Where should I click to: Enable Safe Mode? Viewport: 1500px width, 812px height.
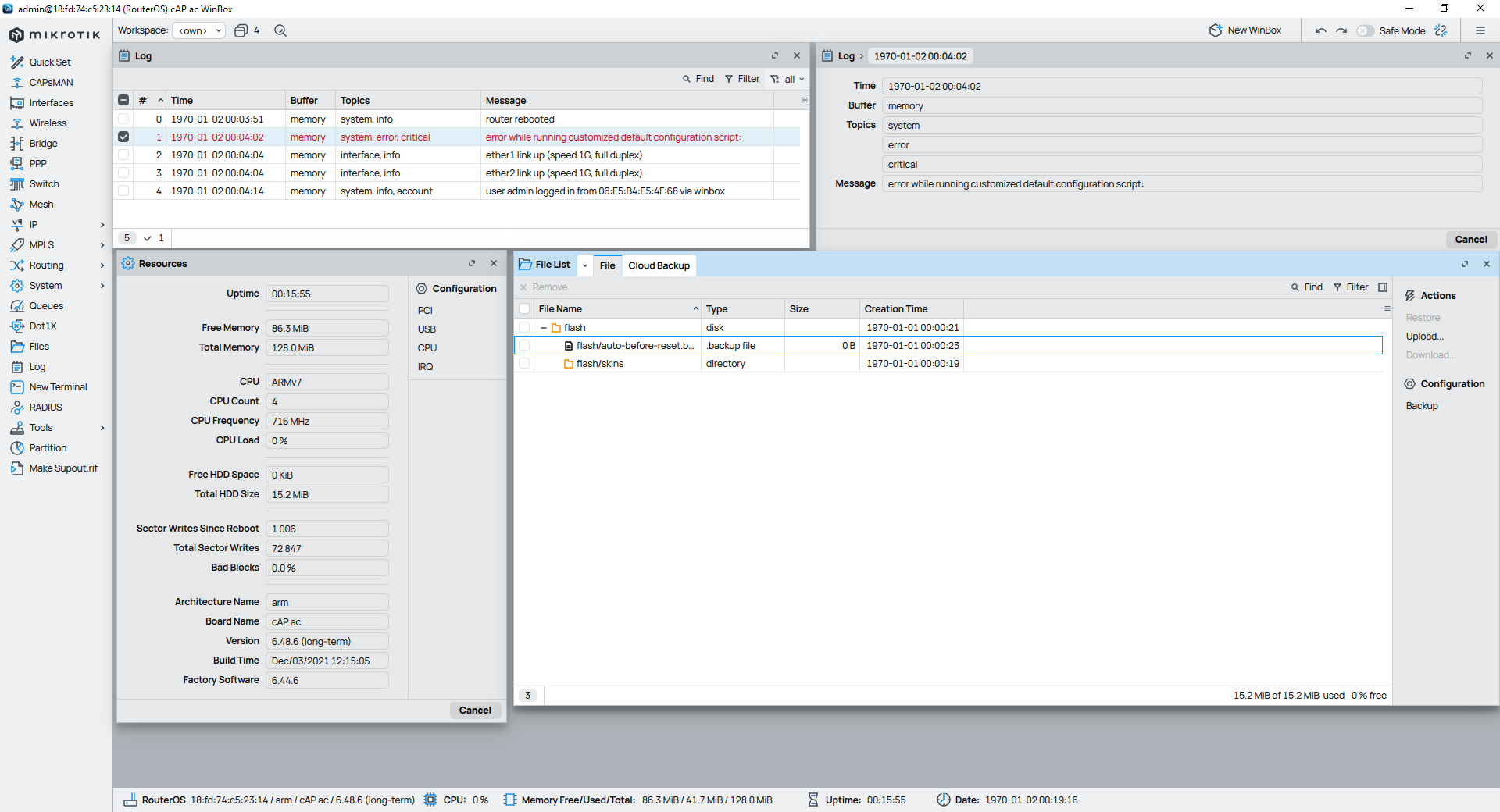coord(1365,30)
